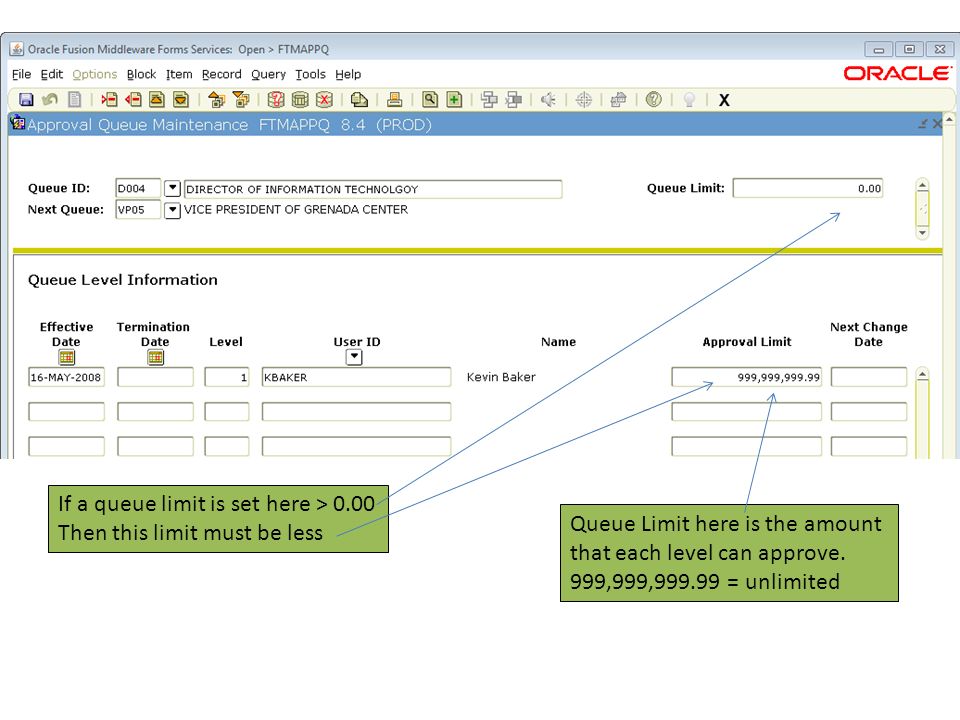This screenshot has height=720, width=960.
Task: Open the grayed Options menu
Action: coord(94,74)
